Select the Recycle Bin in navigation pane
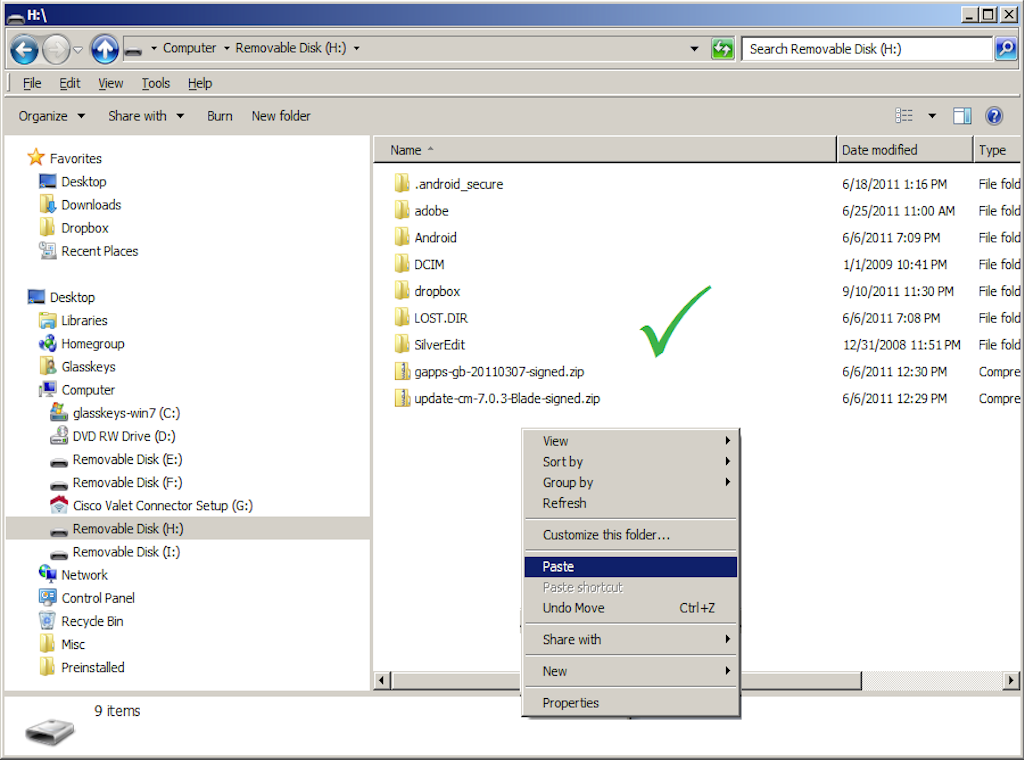 click(92, 621)
